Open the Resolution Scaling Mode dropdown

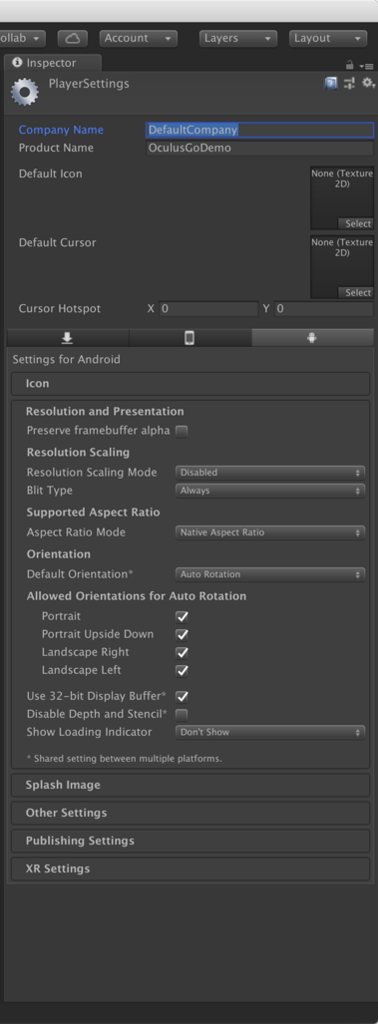(x=270, y=472)
